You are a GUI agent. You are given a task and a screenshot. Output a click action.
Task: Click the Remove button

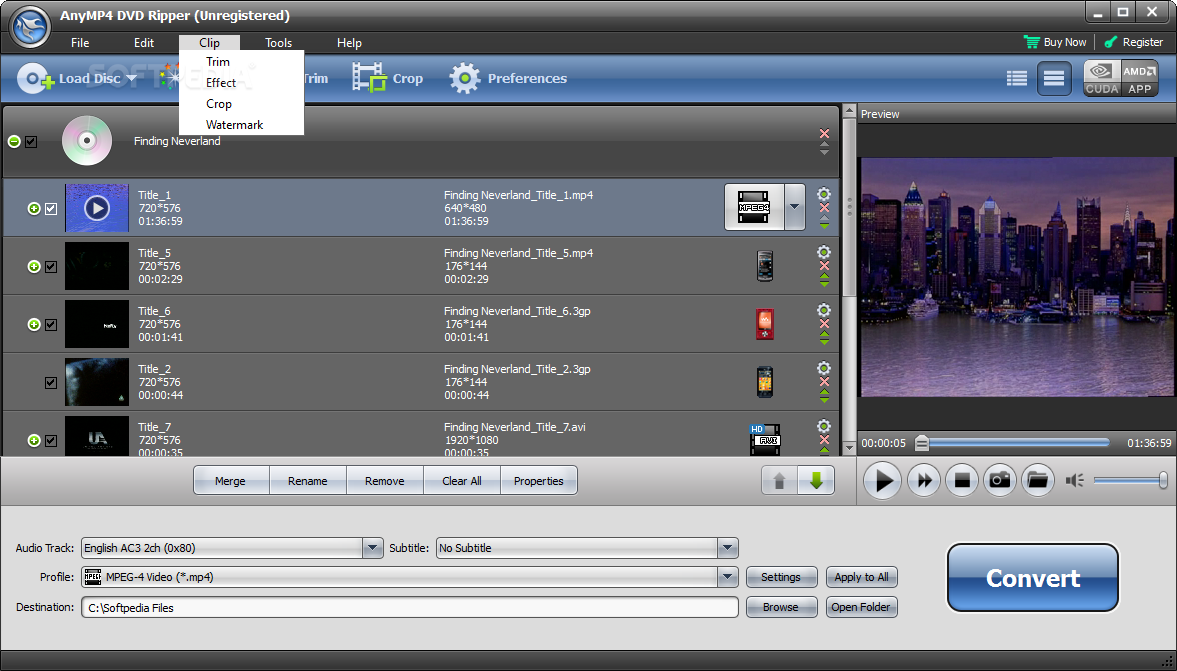click(385, 480)
